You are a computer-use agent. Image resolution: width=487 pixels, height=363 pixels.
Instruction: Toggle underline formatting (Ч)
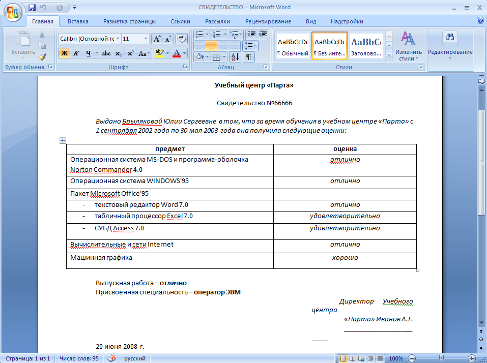point(88,54)
